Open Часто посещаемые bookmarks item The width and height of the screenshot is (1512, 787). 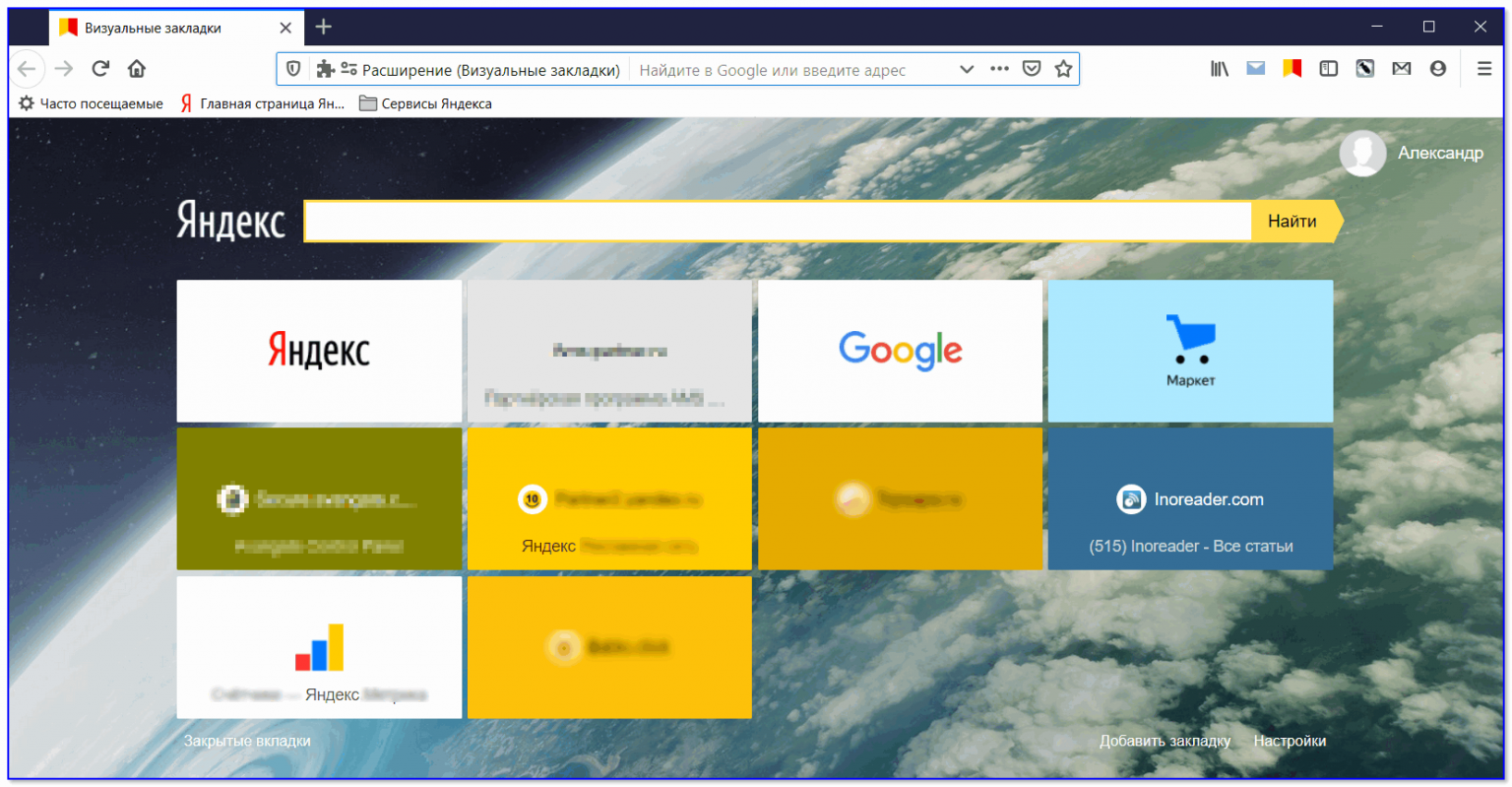(92, 103)
